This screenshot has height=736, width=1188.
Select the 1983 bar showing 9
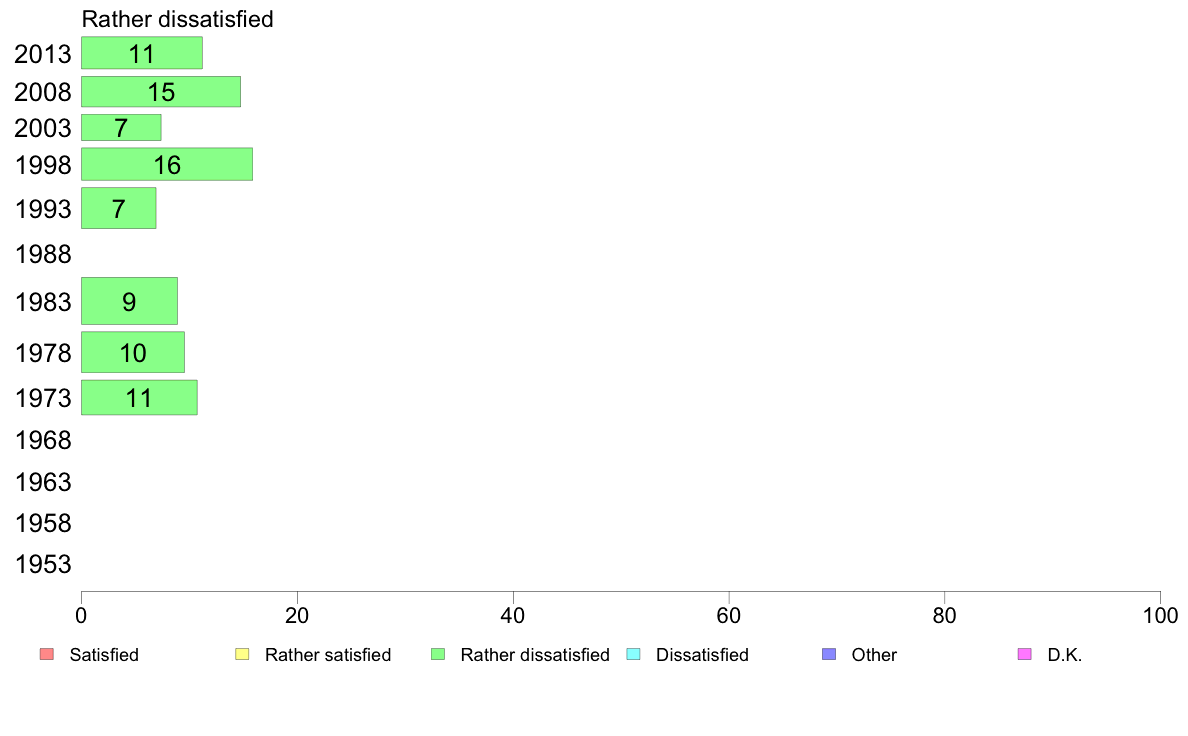coord(129,301)
